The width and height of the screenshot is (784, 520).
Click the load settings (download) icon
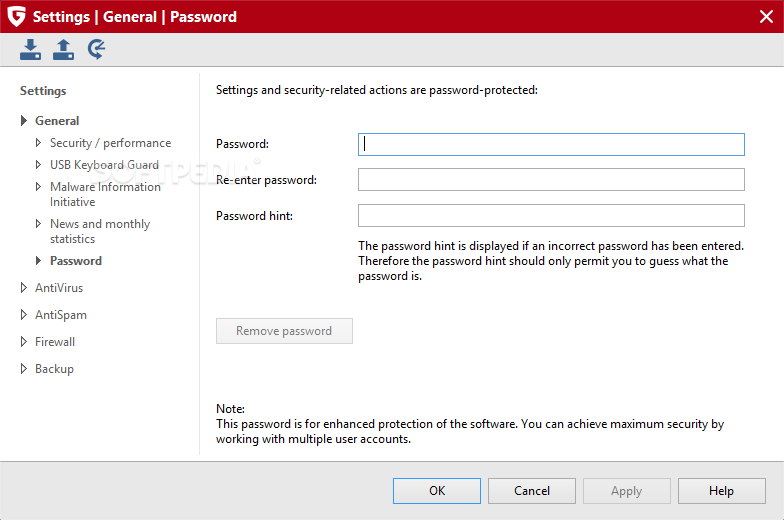(x=30, y=50)
